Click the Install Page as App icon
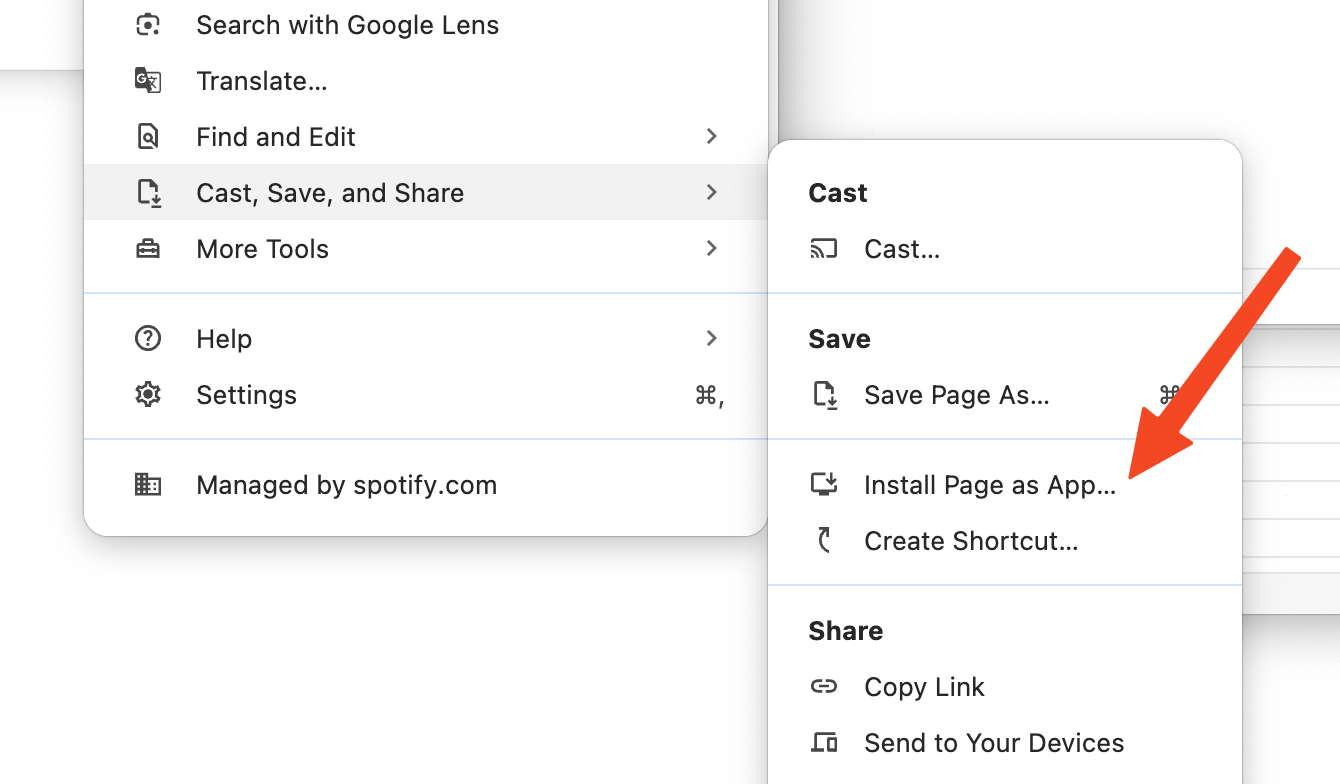The height and width of the screenshot is (784, 1340). point(823,485)
